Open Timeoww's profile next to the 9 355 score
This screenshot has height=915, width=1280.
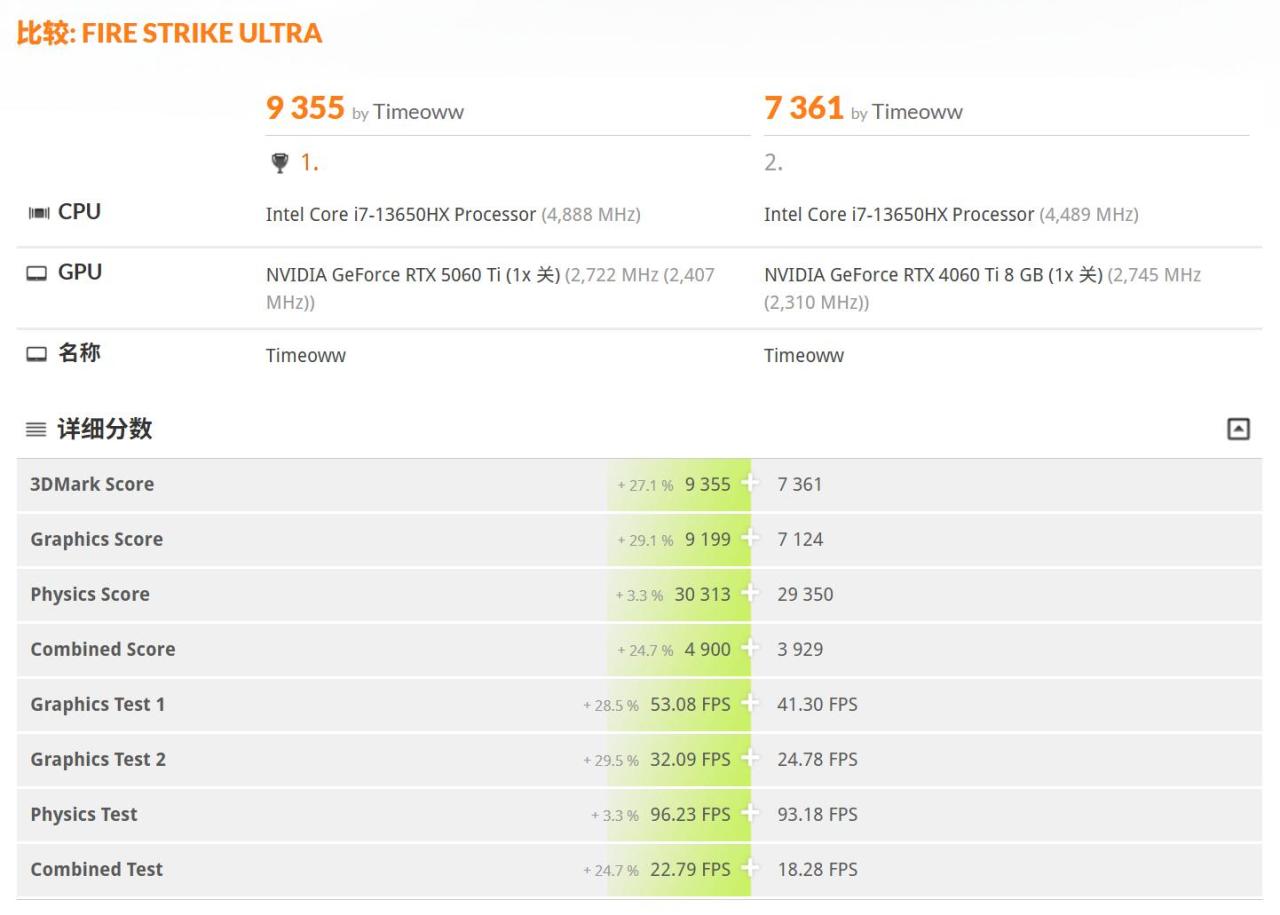[418, 112]
